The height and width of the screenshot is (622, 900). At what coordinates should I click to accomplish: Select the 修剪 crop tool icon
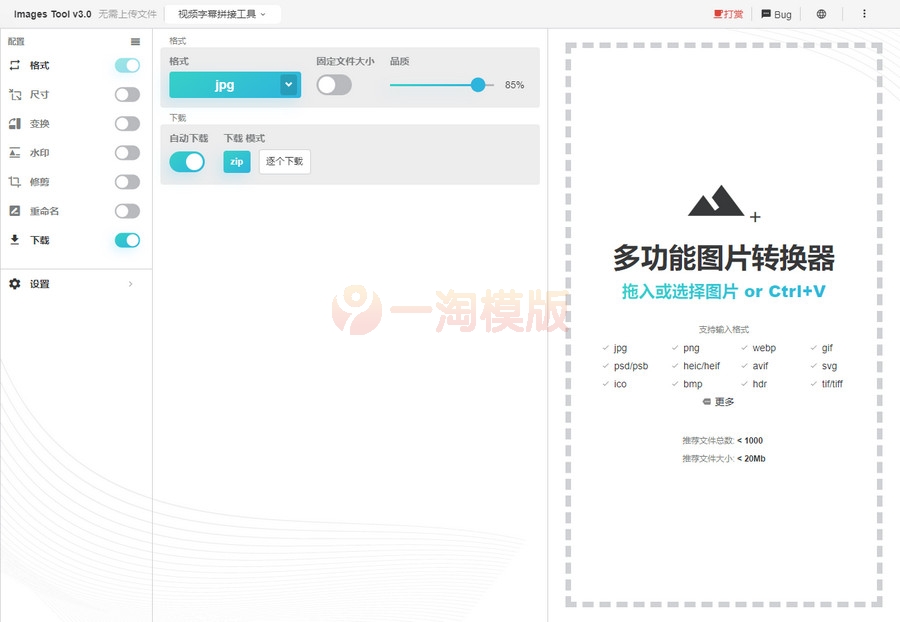14,181
